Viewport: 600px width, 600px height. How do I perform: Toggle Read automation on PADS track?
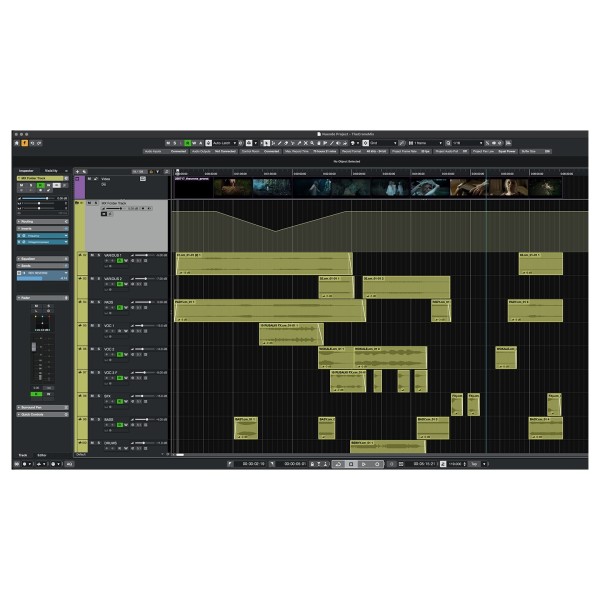pos(119,308)
